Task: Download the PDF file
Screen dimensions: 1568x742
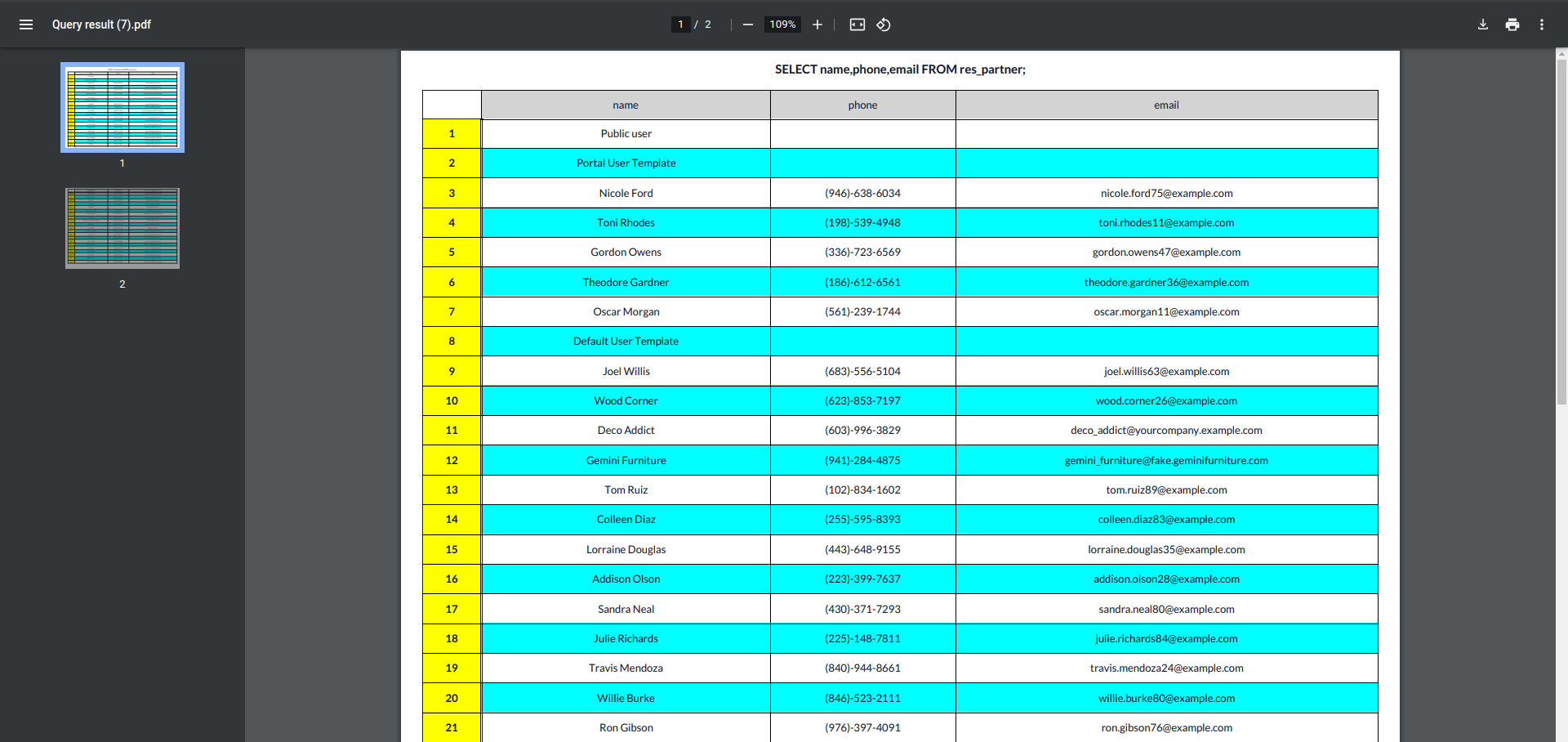Action: (x=1483, y=25)
